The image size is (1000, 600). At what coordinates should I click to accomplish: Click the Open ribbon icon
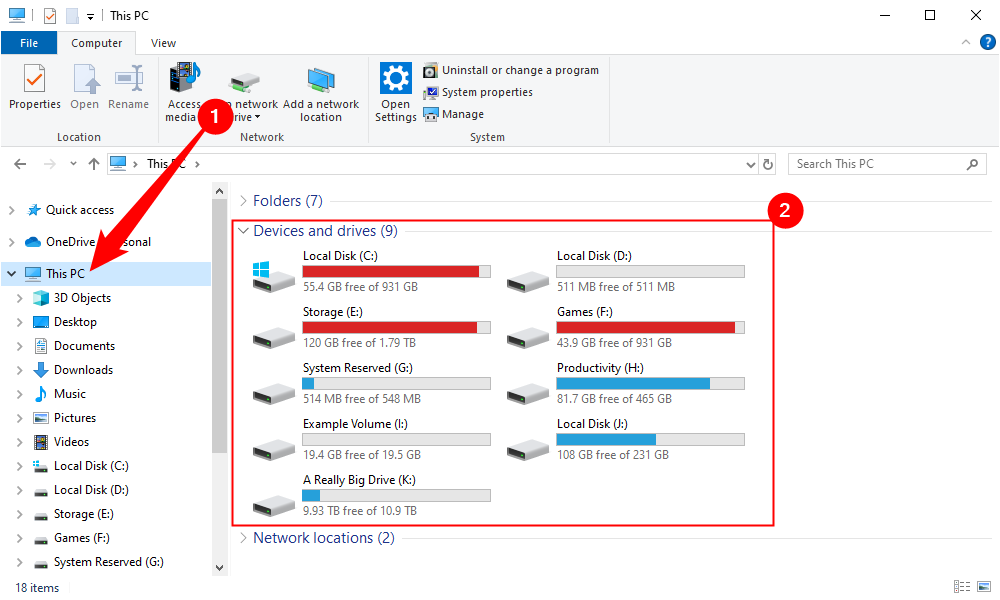point(85,79)
